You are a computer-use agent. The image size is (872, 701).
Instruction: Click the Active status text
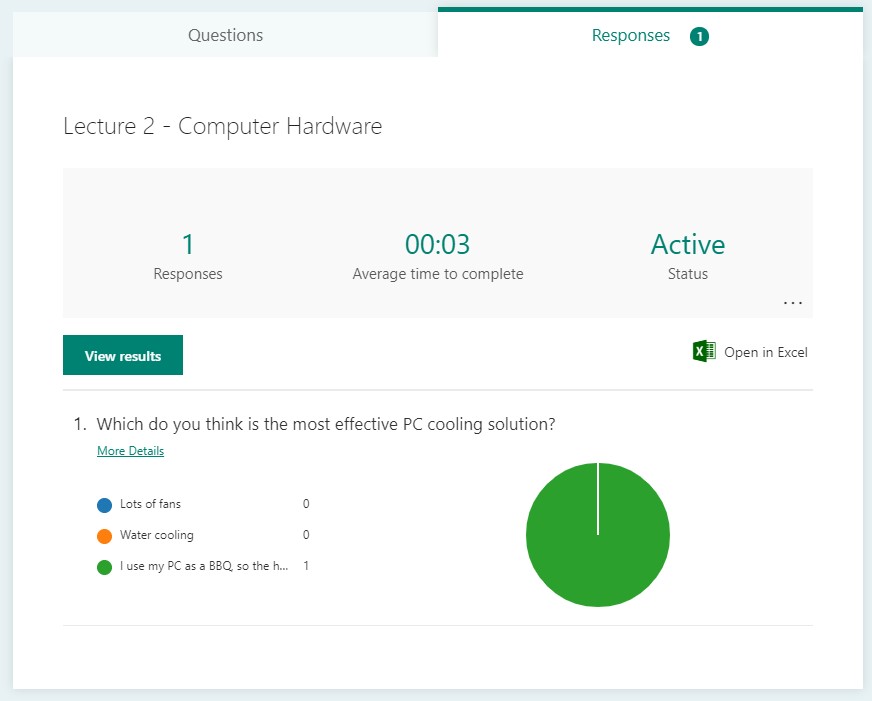(687, 244)
